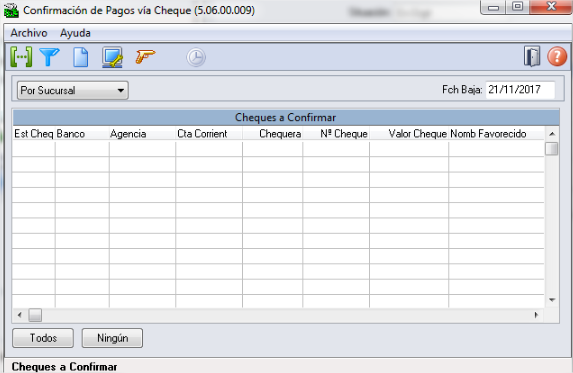Image resolution: width=573 pixels, height=373 pixels.
Task: Click the blank document new icon
Action: [80, 57]
